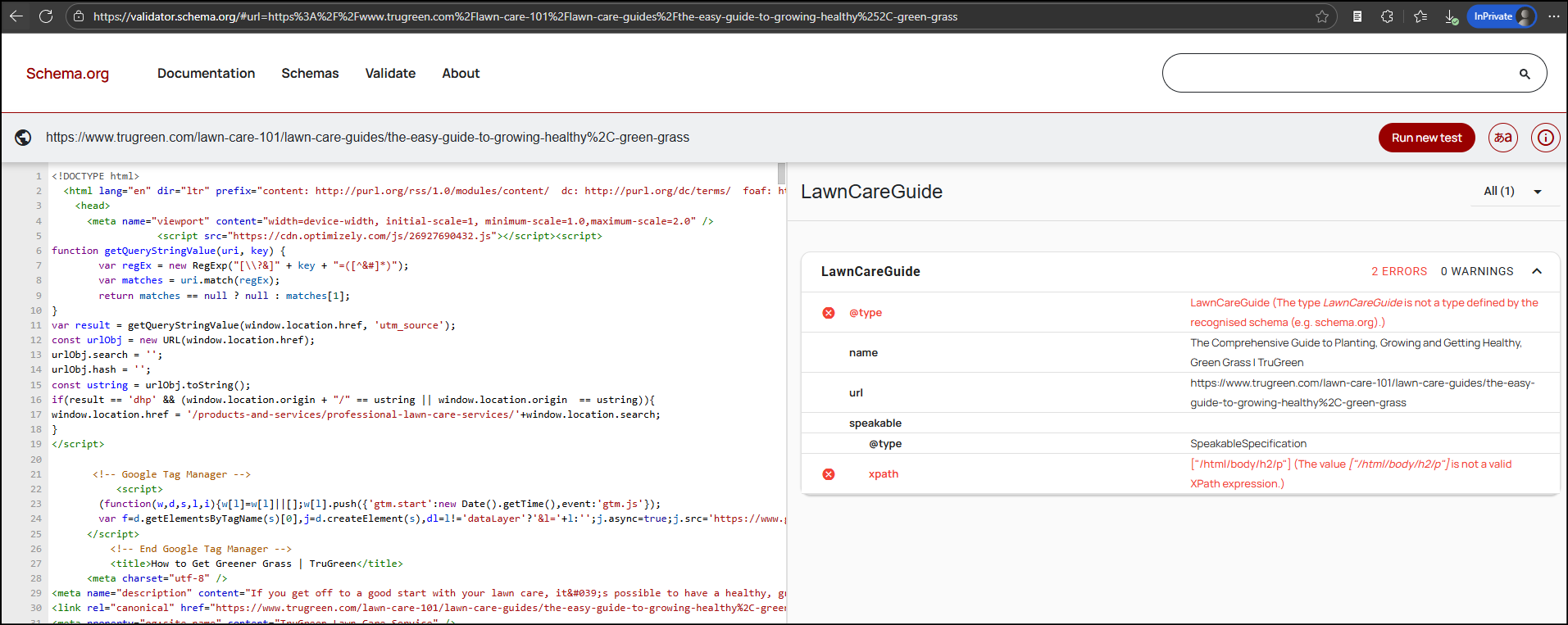
Task: Click the globe icon beside the tested URL
Action: (23, 138)
